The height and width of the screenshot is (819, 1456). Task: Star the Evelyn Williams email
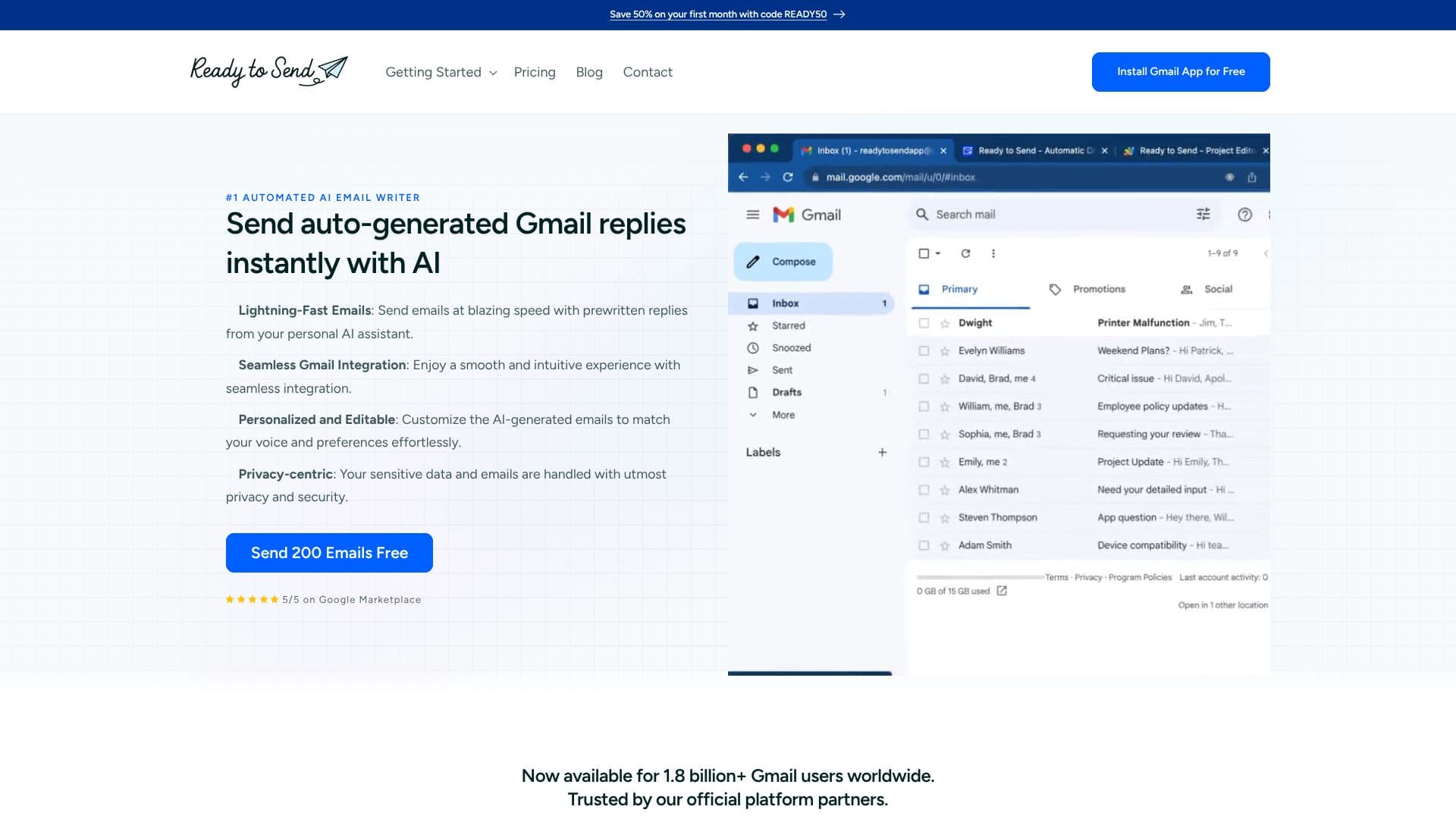945,351
